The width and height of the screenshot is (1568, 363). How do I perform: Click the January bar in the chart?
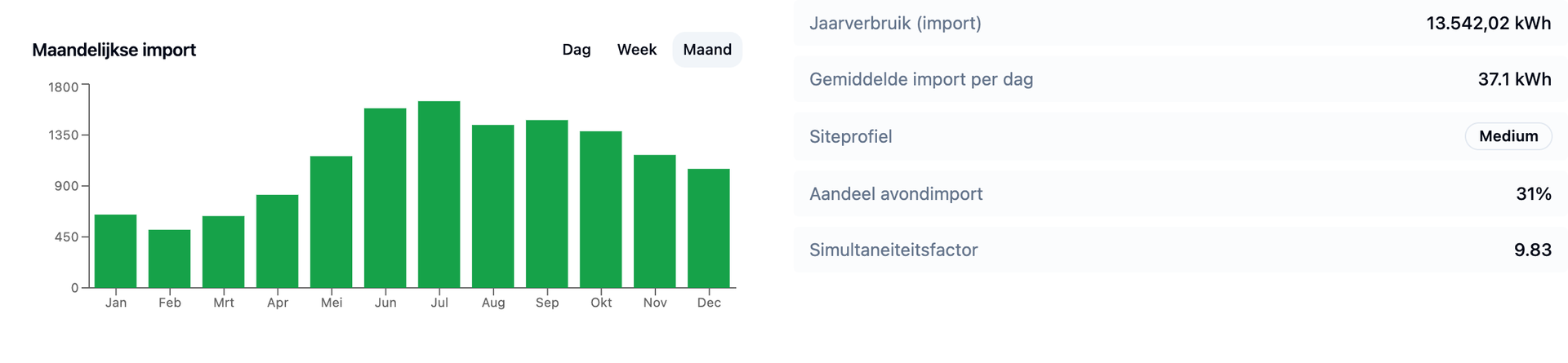[x=115, y=251]
